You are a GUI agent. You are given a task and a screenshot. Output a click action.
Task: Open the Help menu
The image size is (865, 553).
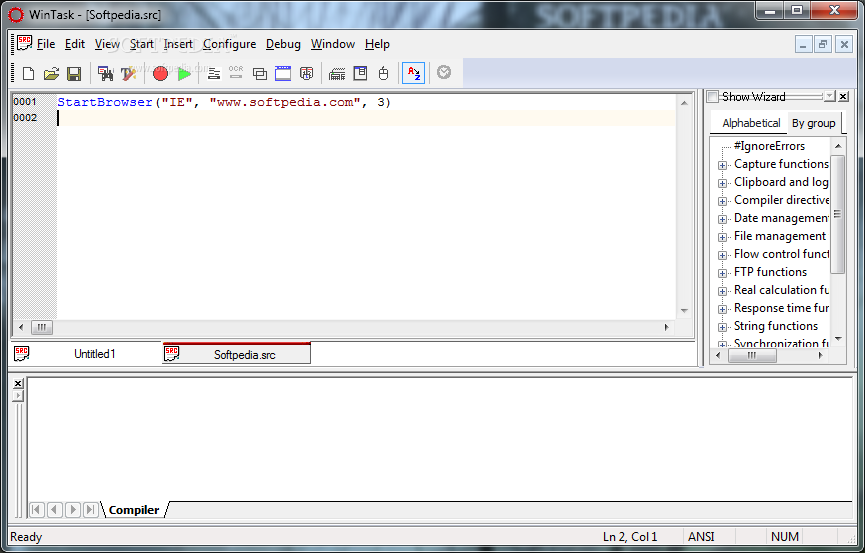pyautogui.click(x=377, y=44)
